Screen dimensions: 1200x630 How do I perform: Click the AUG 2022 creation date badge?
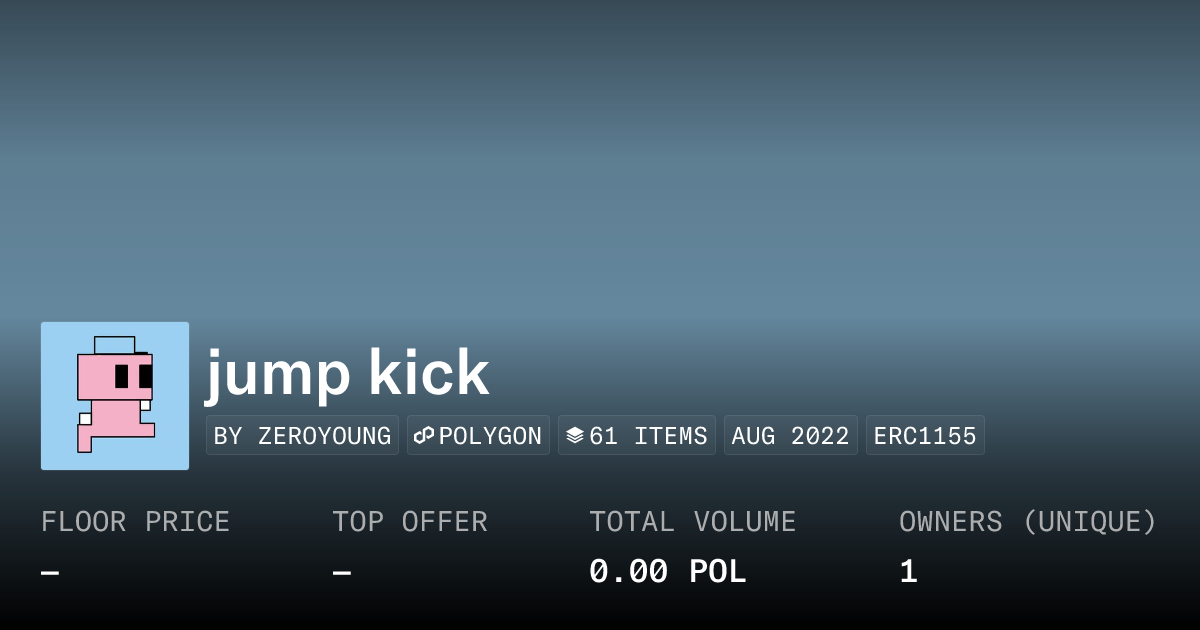tap(790, 436)
